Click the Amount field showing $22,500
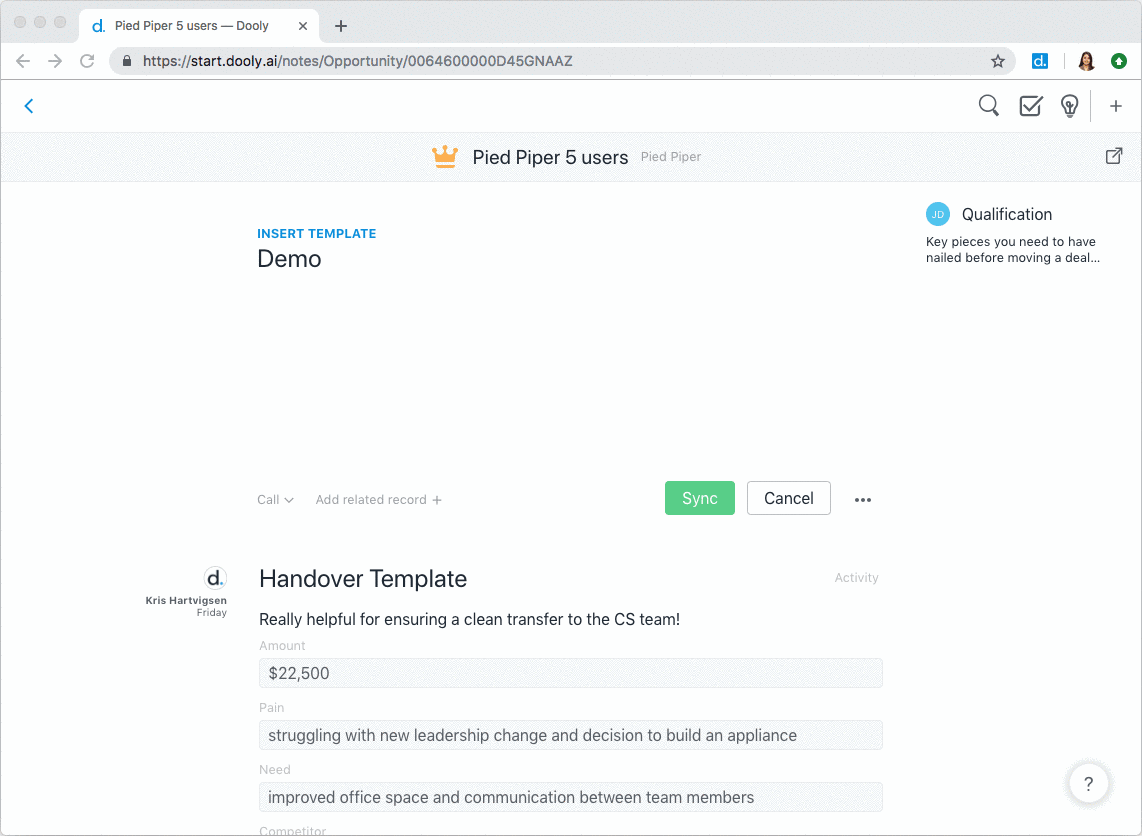 [570, 673]
